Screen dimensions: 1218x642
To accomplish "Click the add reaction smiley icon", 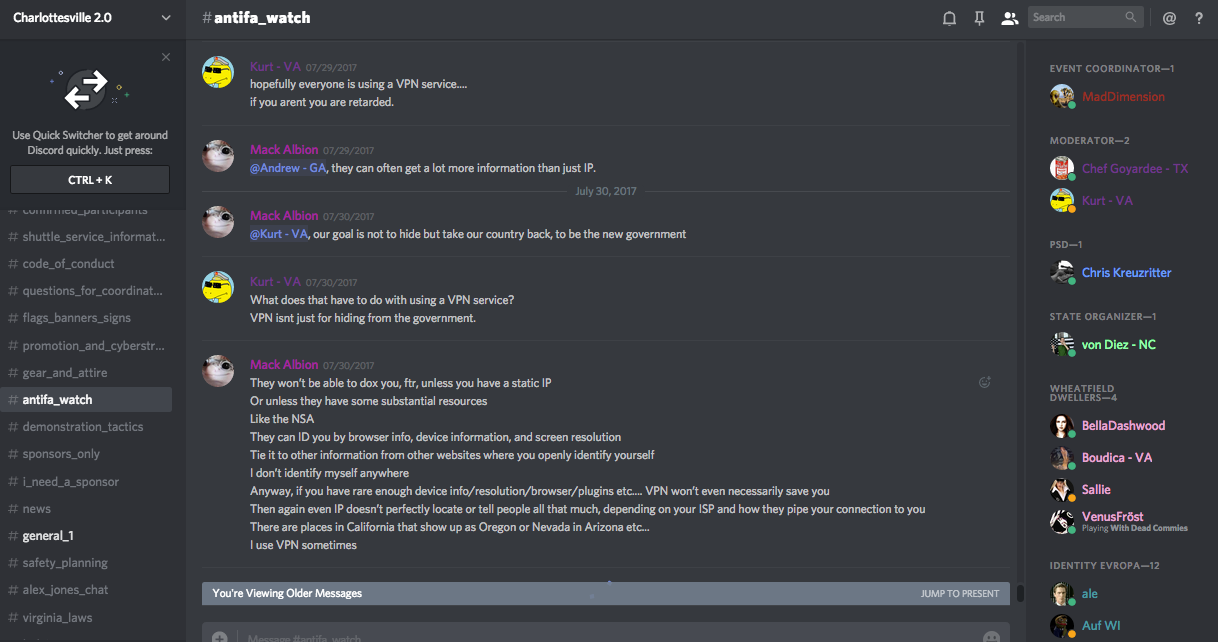I will point(985,382).
